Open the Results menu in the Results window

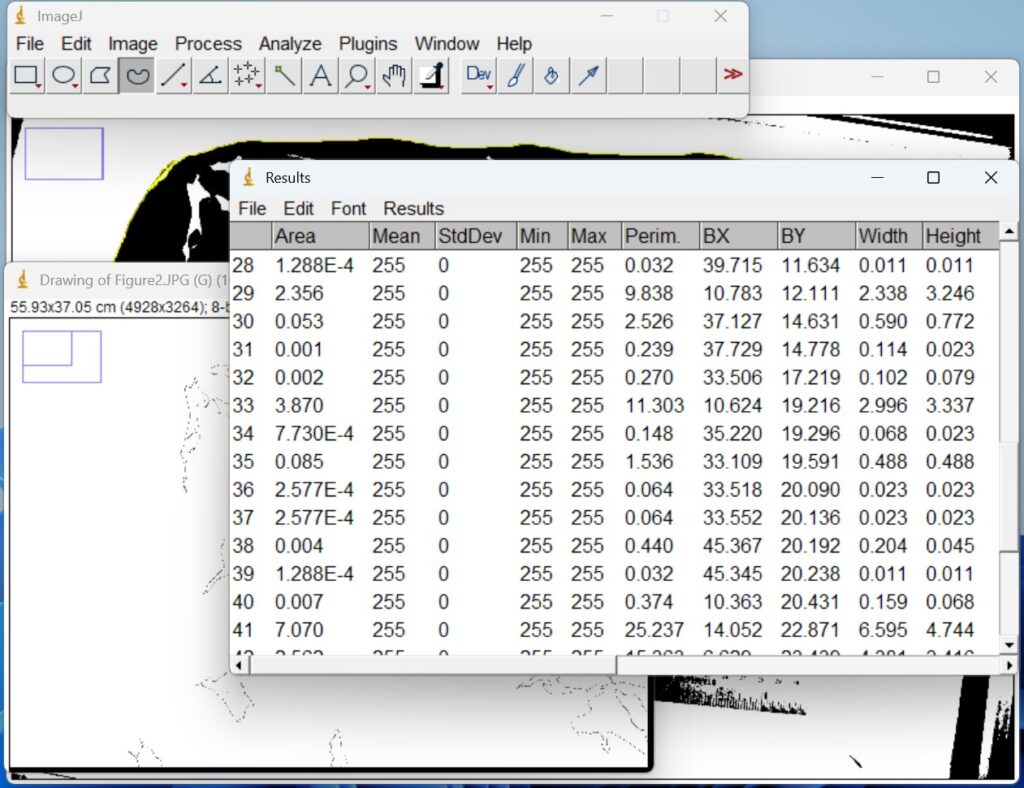point(413,208)
